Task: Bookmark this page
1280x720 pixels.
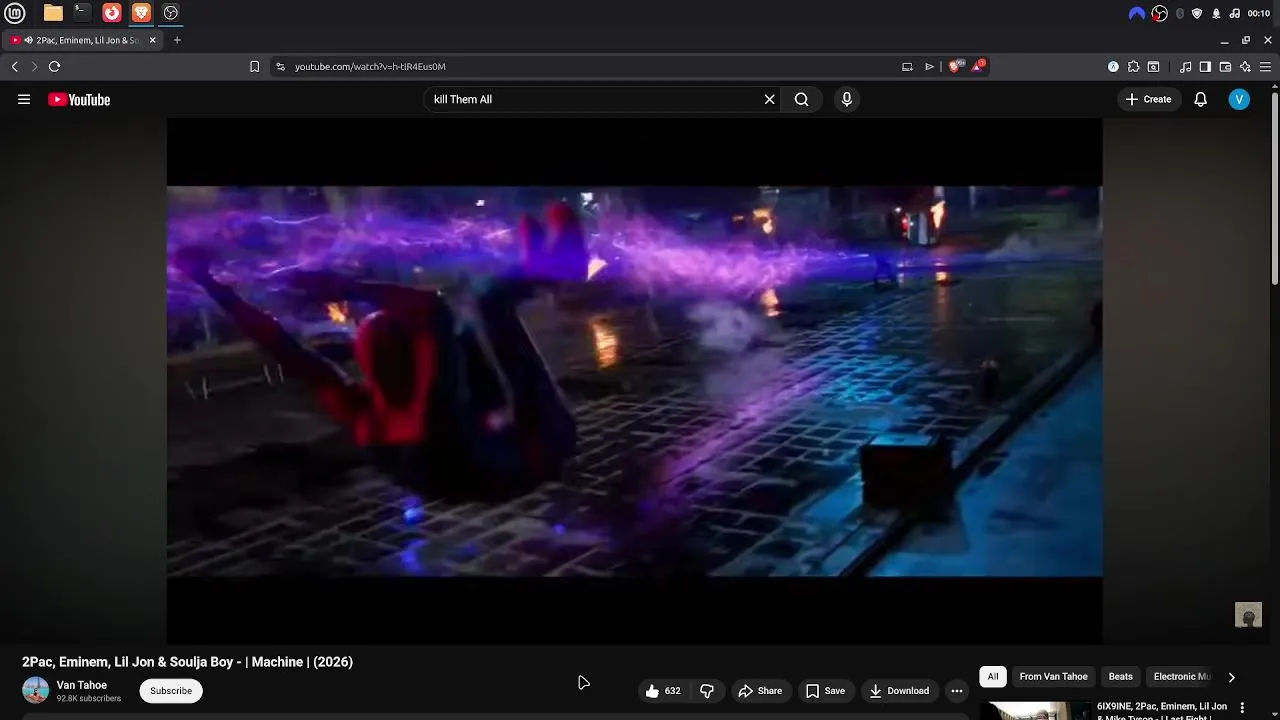Action: pos(254,67)
